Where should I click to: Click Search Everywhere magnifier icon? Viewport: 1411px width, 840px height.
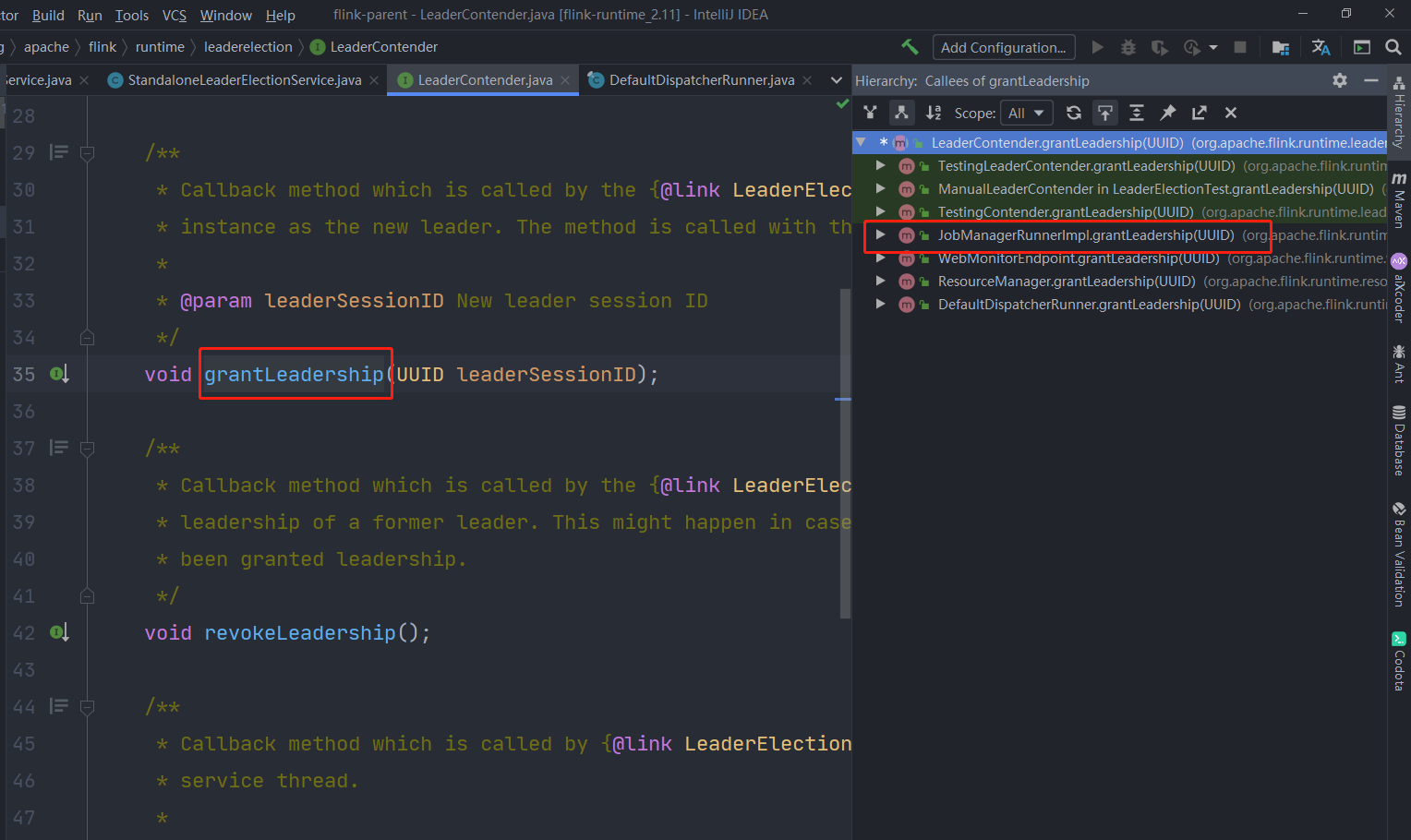point(1393,47)
